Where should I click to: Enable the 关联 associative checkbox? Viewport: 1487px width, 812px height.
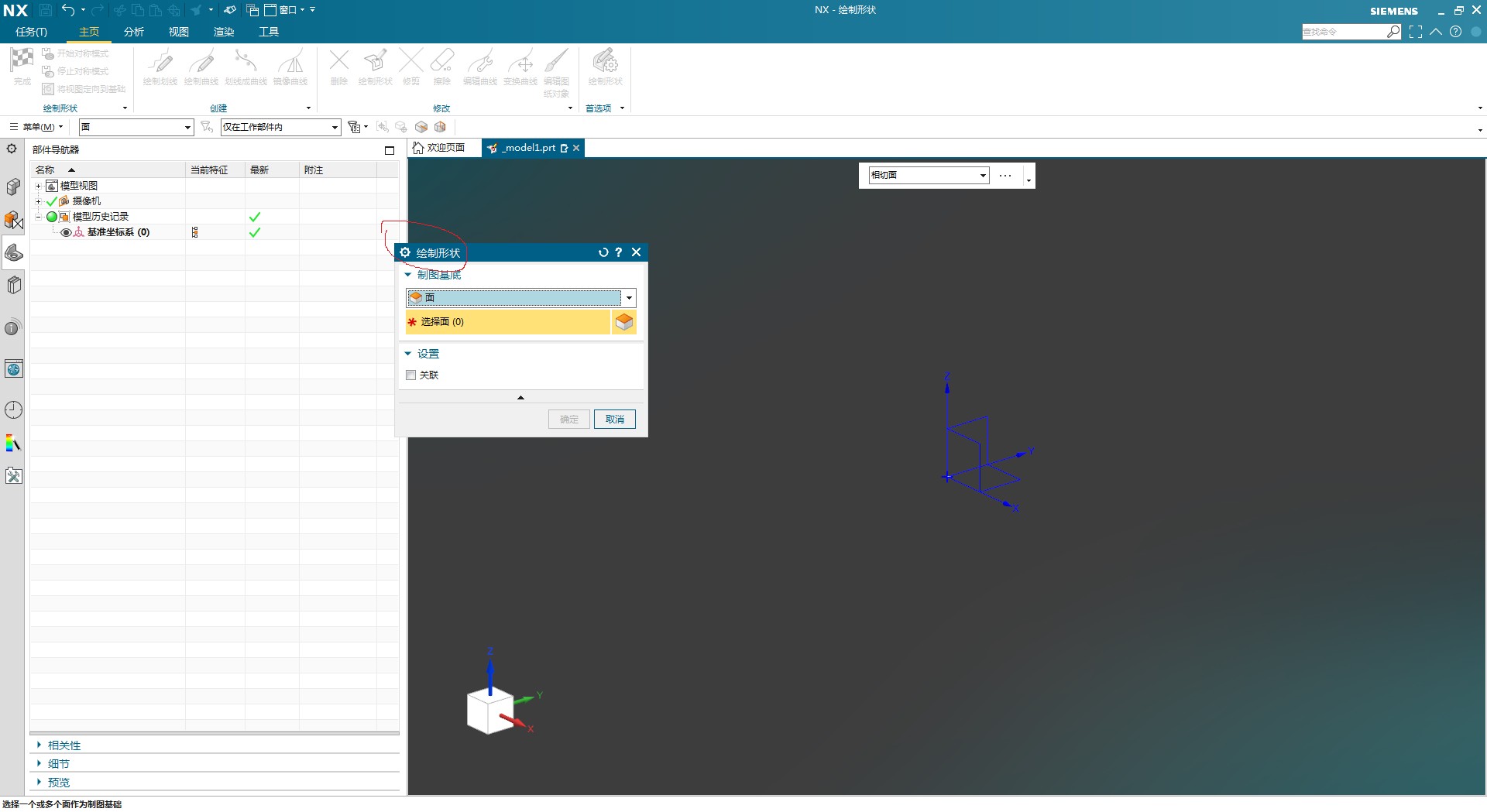tap(411, 375)
